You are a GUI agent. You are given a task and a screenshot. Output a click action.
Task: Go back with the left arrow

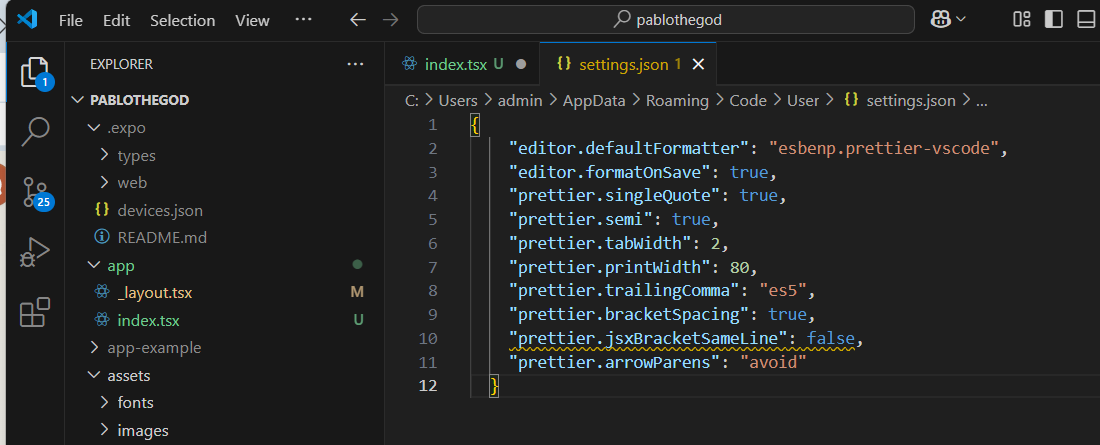click(358, 20)
